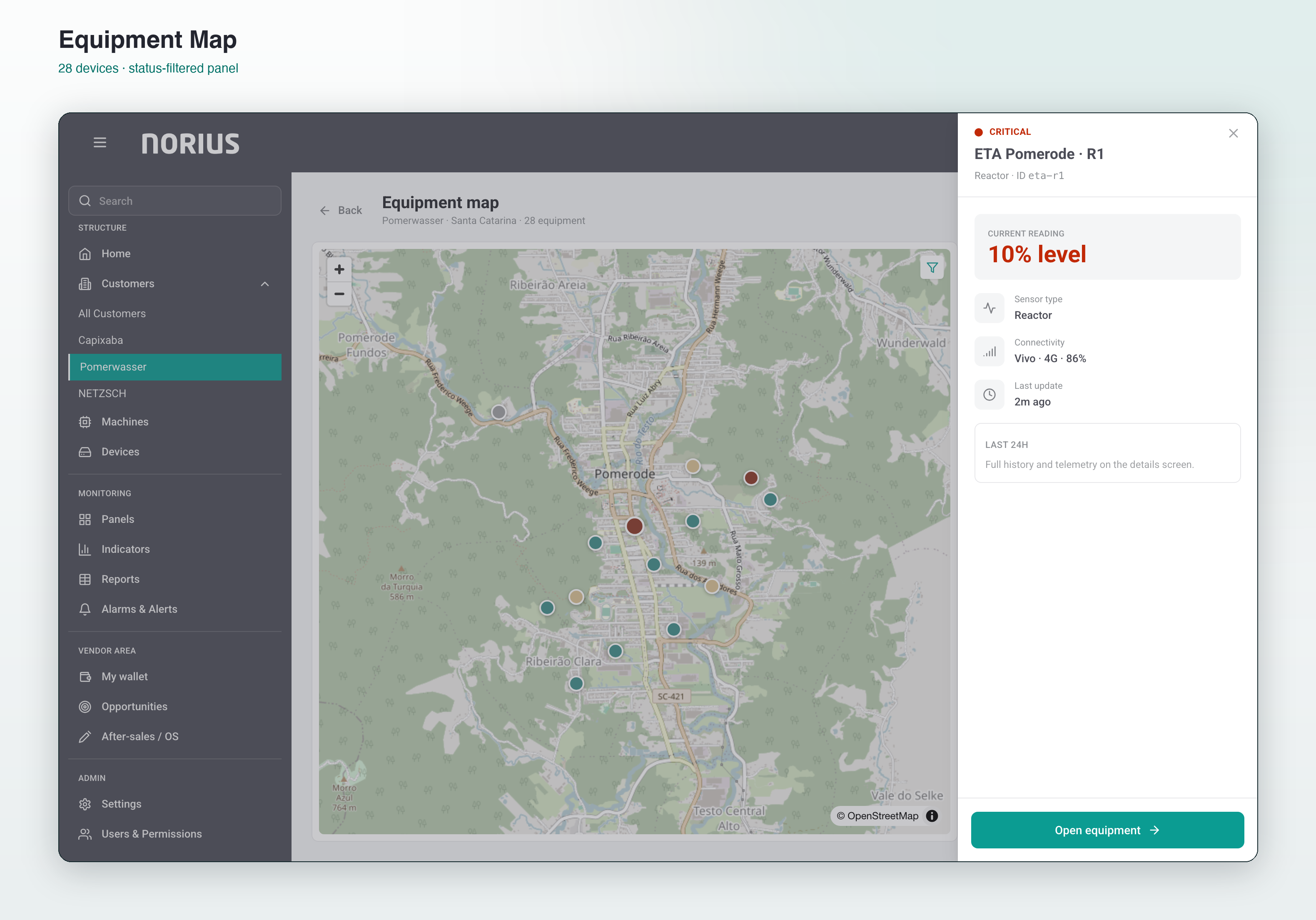Click the Last update clock icon
The image size is (1316, 920).
(989, 395)
